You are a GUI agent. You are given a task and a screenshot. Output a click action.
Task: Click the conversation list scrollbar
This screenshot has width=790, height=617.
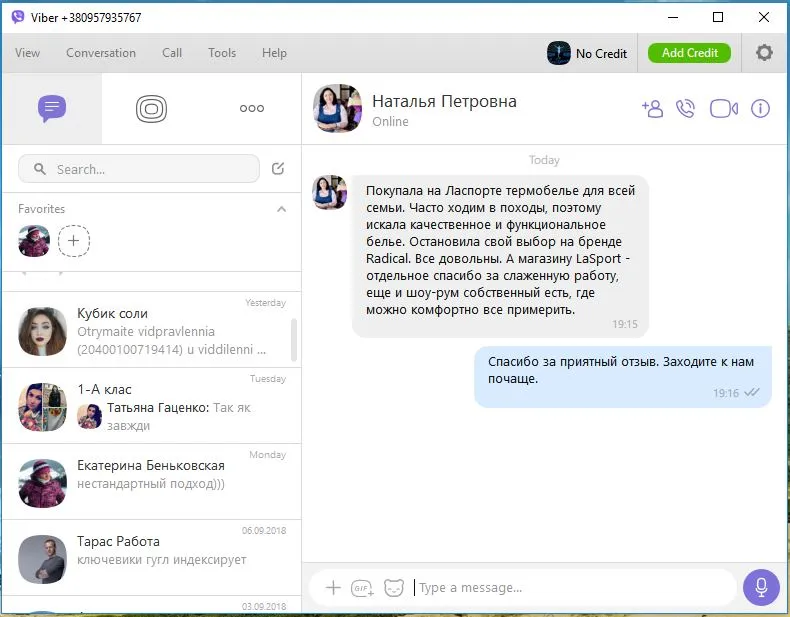click(x=294, y=340)
